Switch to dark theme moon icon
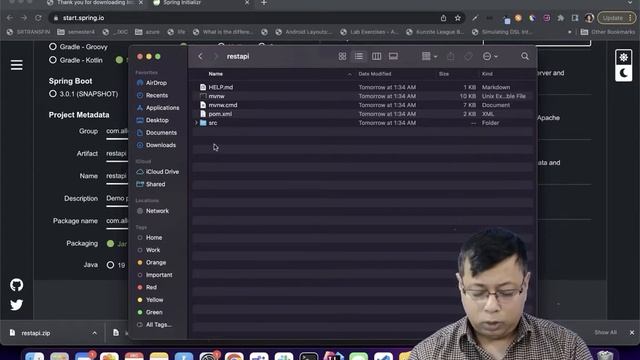 (623, 73)
